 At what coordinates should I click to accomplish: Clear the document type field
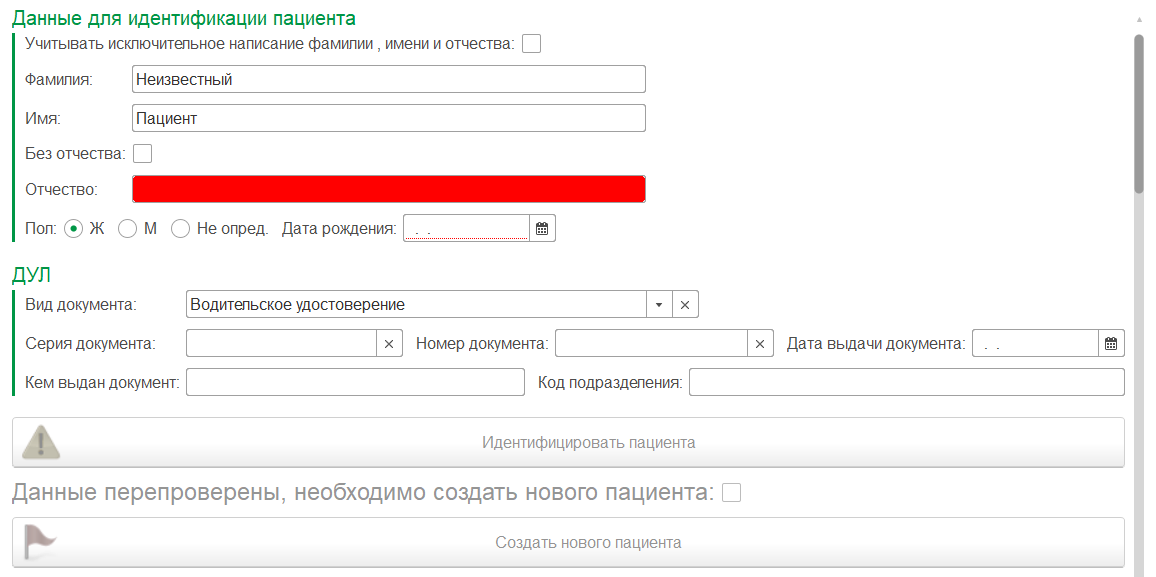pos(685,305)
